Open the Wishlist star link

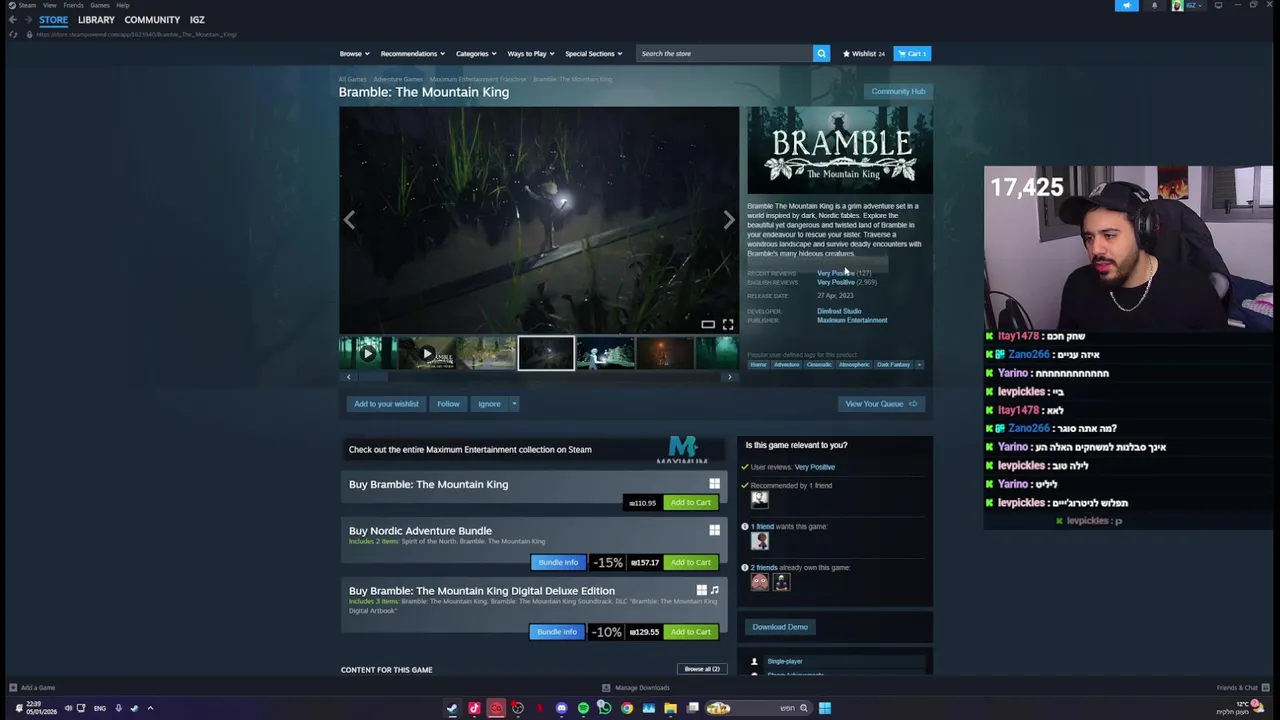coord(864,53)
